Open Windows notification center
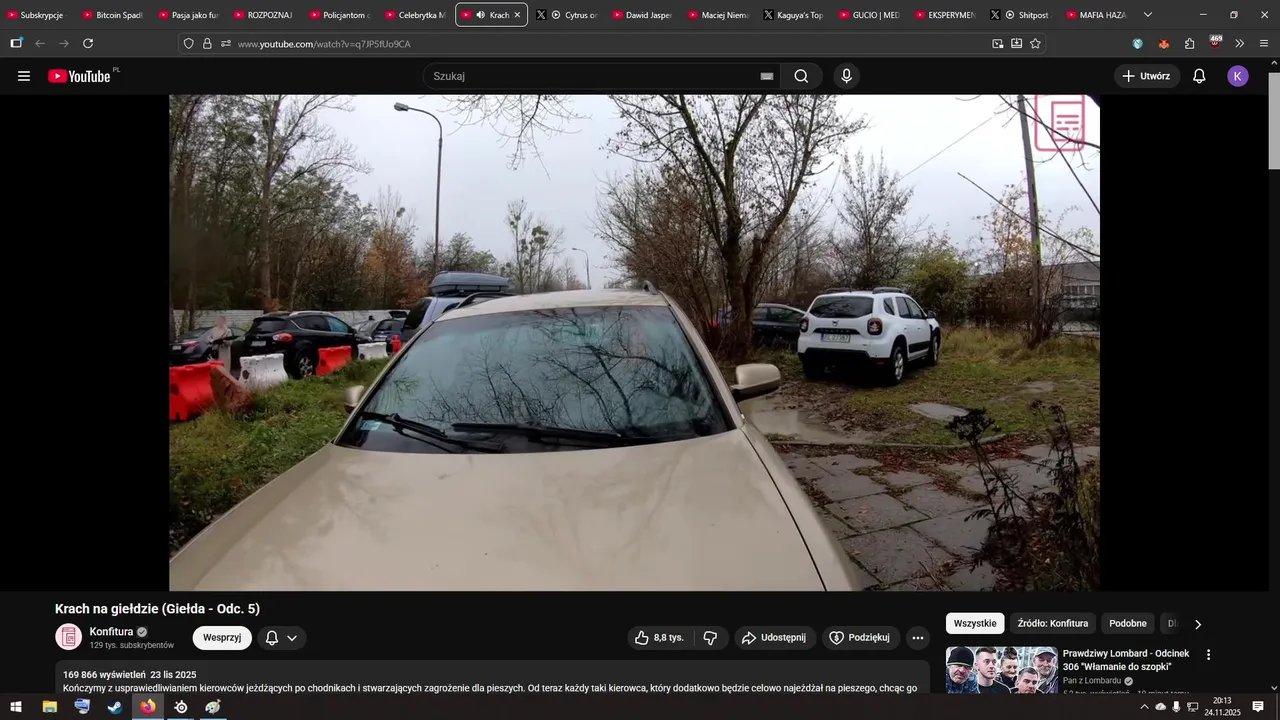 (x=1258, y=707)
